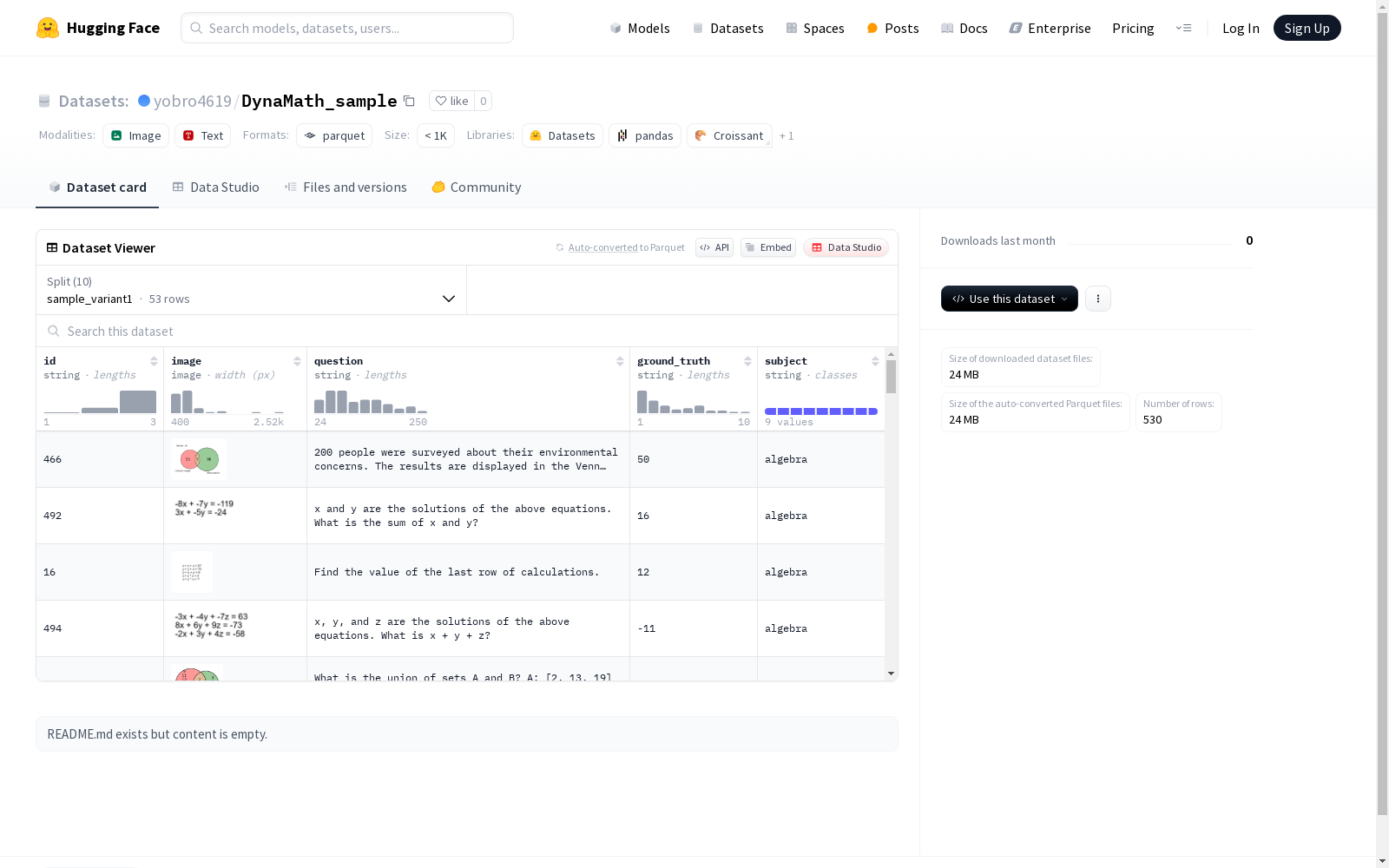Open Docs in top navigation
Viewport: 1389px width, 868px height.
click(964, 28)
